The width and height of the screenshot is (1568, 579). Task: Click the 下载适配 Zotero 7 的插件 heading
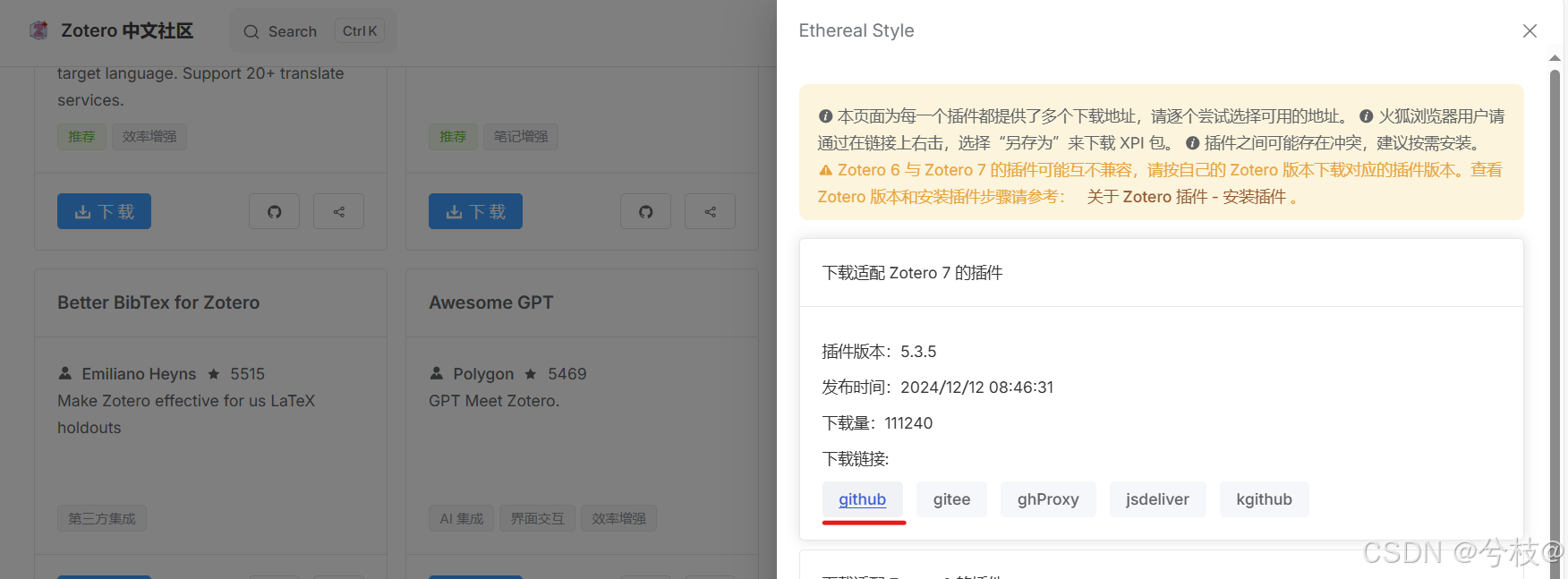(x=912, y=273)
